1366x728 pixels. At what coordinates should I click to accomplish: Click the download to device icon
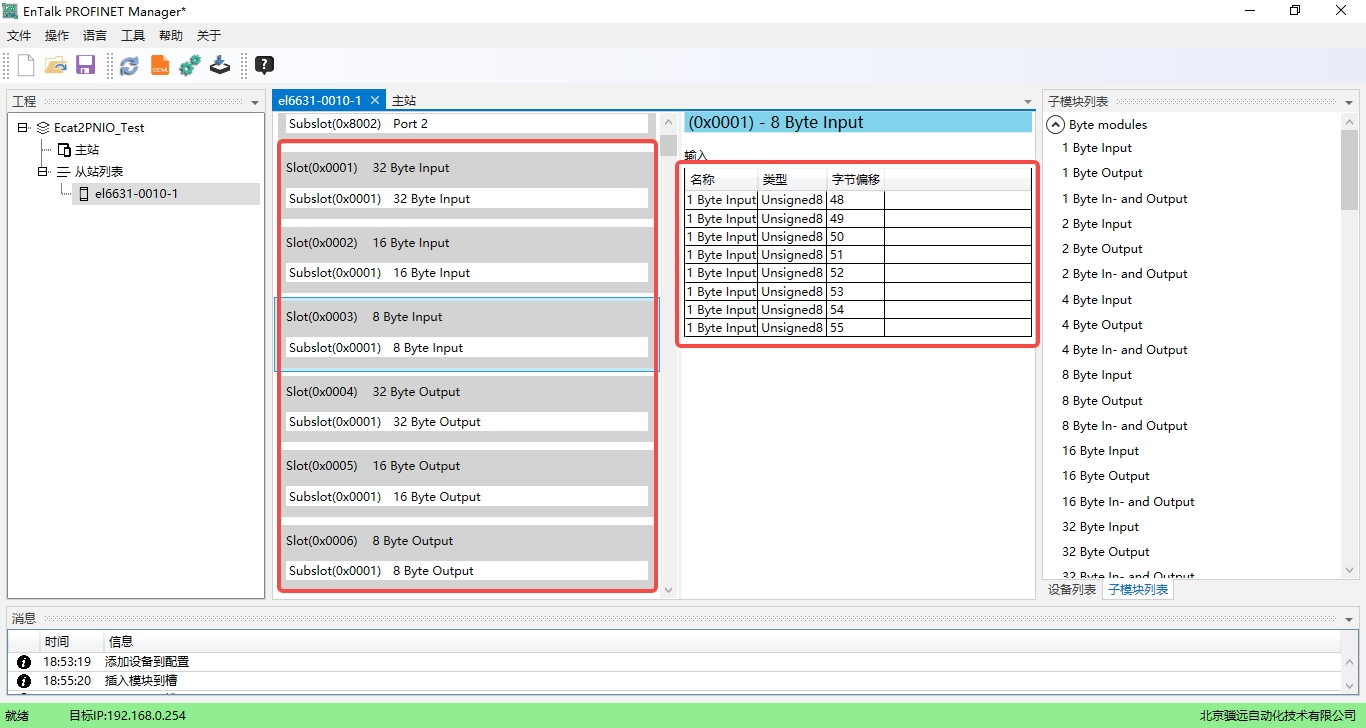220,66
